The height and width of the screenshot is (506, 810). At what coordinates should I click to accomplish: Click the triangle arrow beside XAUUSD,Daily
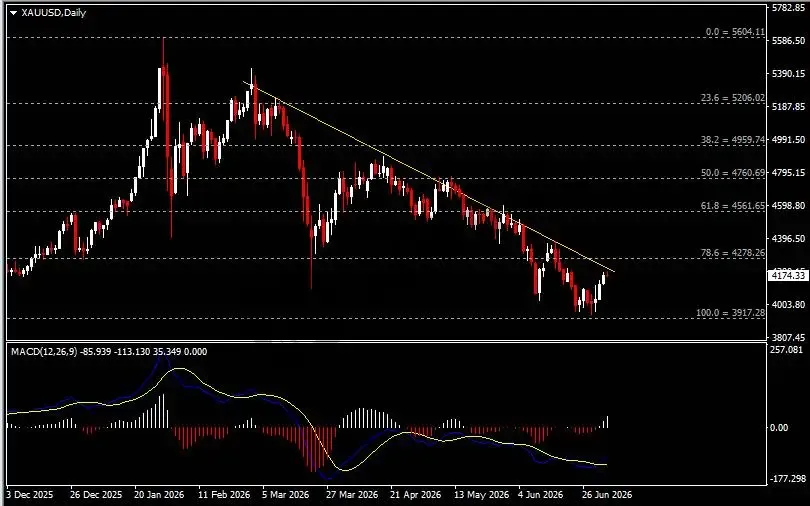pos(13,13)
